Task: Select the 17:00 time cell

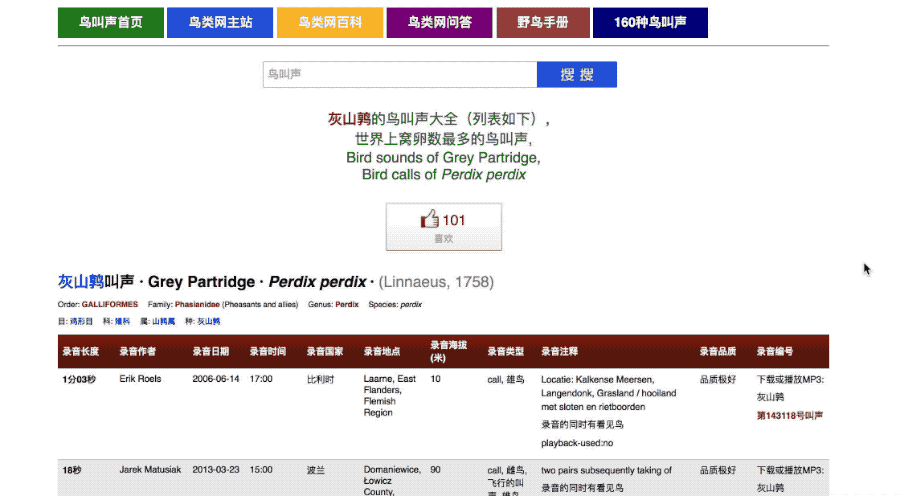Action: (x=261, y=379)
